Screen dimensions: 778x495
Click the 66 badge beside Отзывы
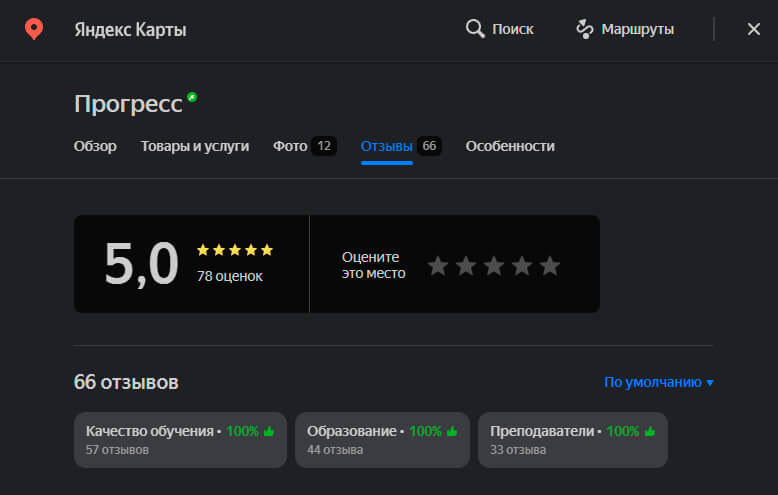pyautogui.click(x=429, y=146)
